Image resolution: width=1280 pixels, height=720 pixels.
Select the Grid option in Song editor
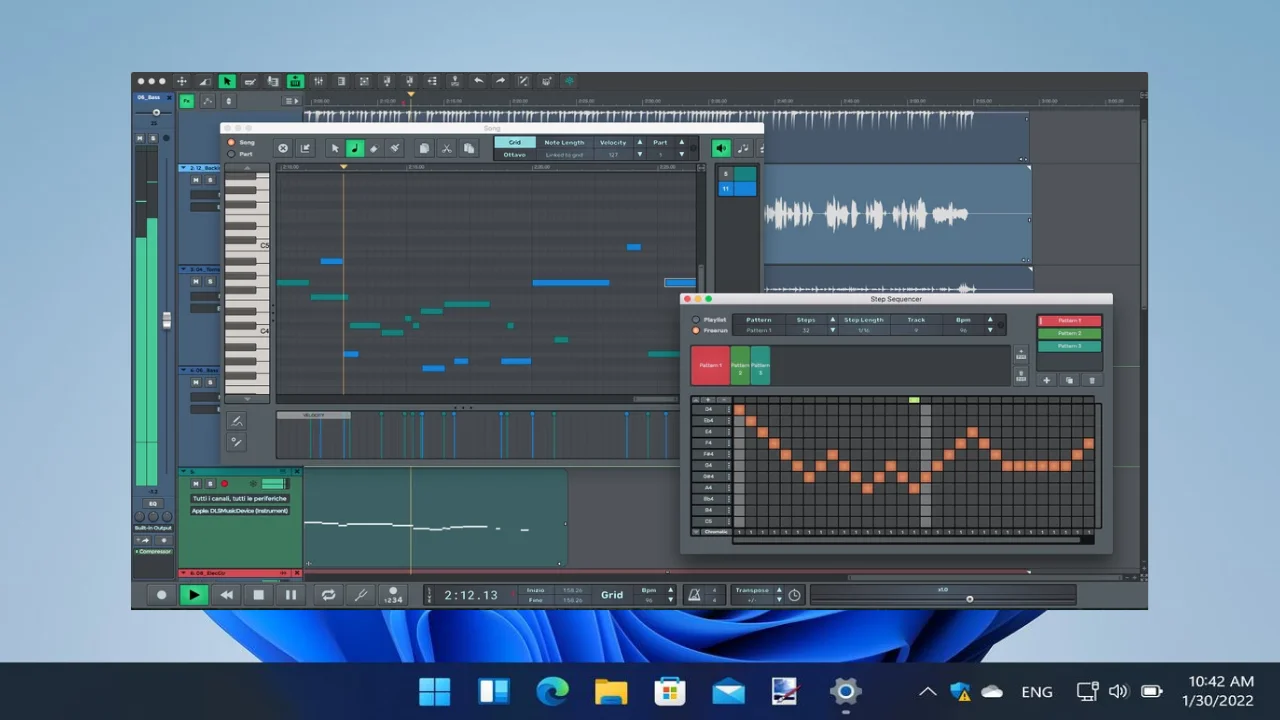tap(514, 142)
